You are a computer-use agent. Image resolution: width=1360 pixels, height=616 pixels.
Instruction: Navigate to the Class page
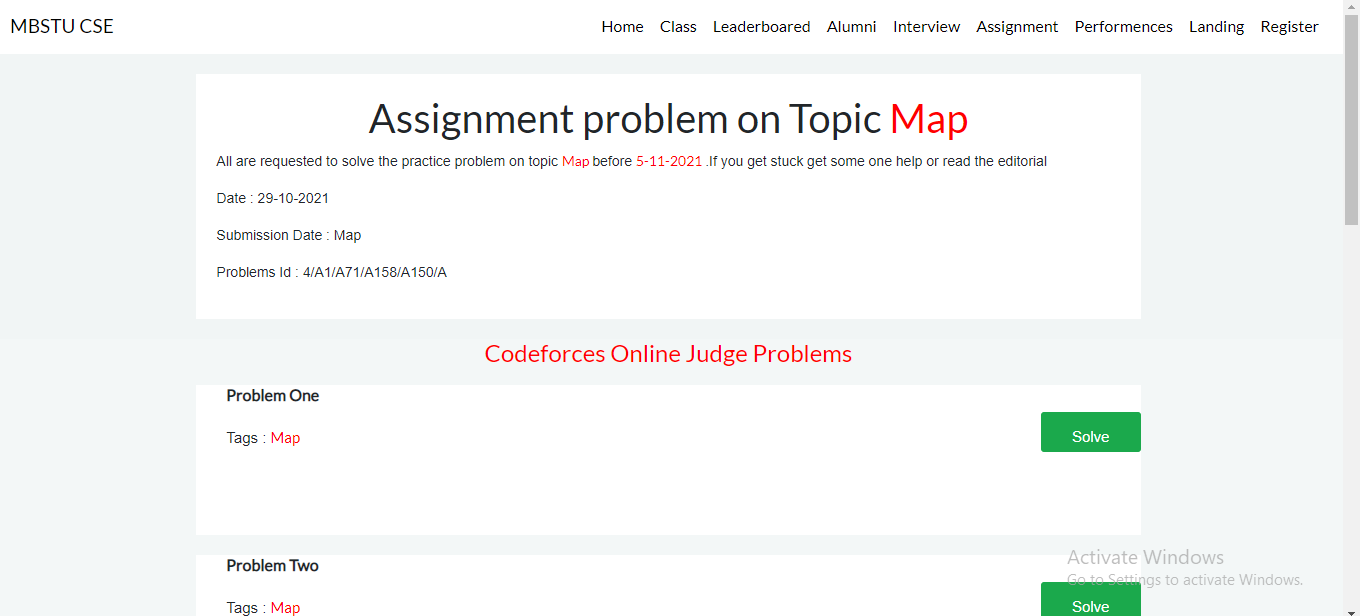point(678,26)
